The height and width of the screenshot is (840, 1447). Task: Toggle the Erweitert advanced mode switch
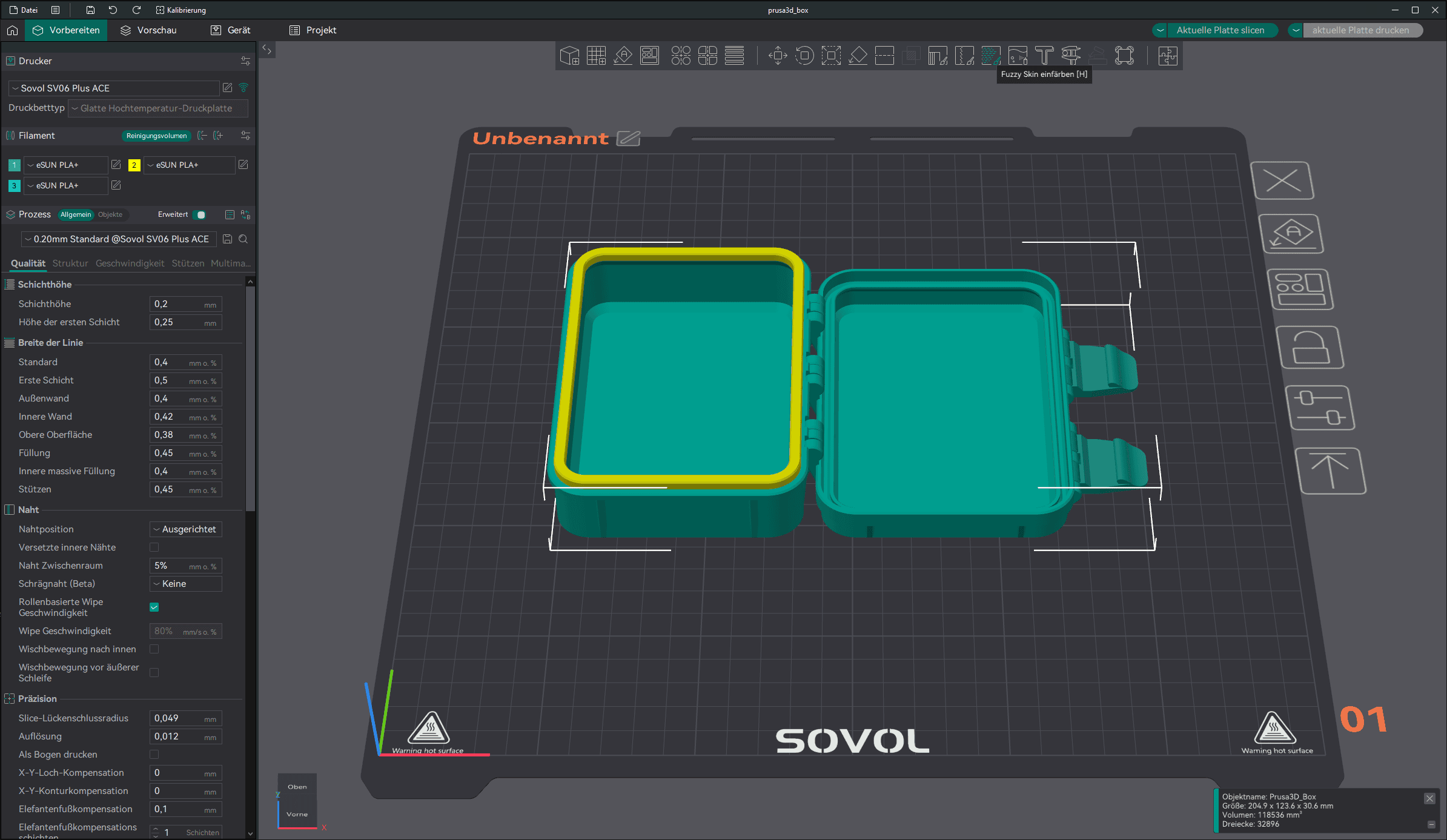pyautogui.click(x=199, y=214)
